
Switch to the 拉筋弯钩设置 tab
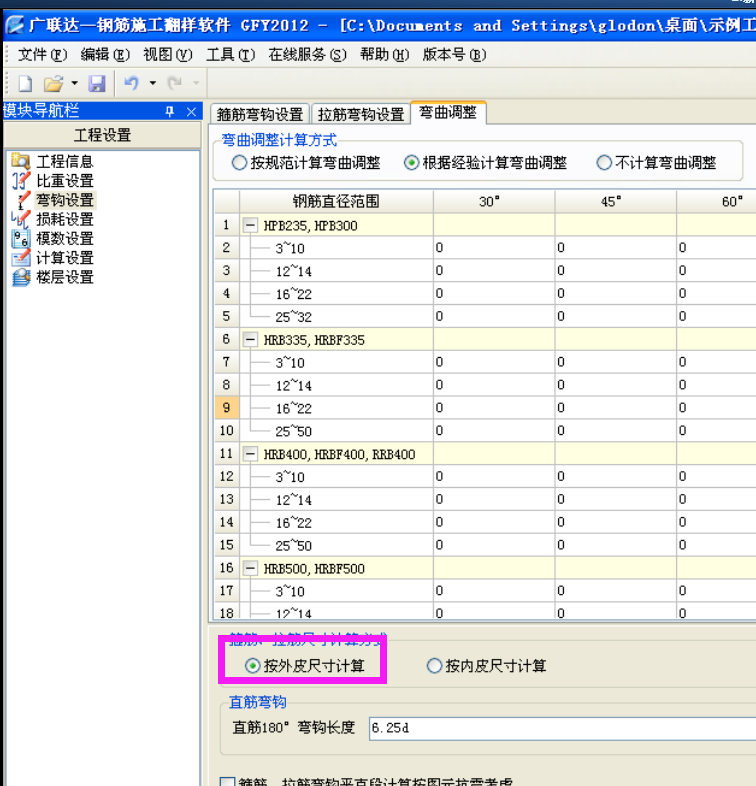pyautogui.click(x=361, y=114)
